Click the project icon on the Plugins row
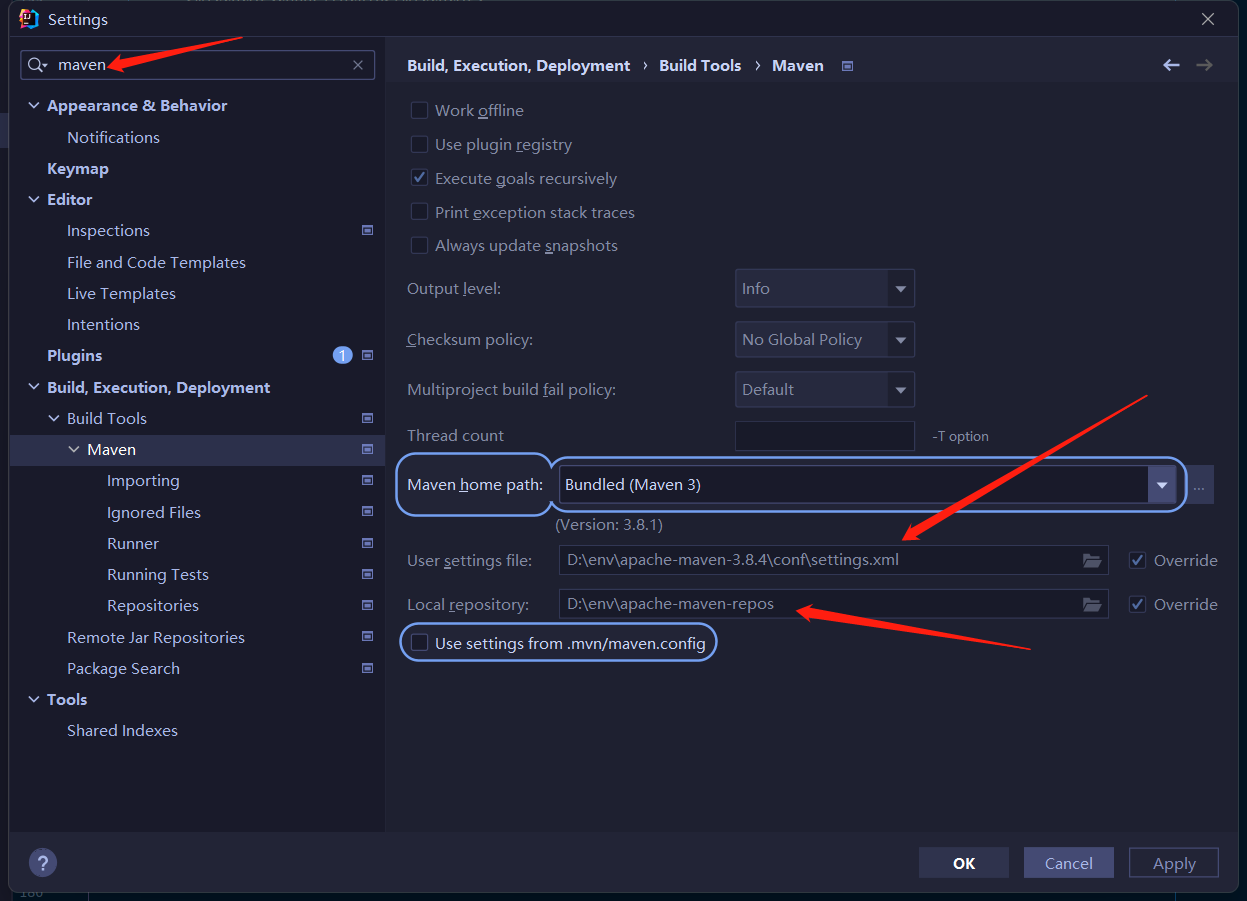The height and width of the screenshot is (901, 1247). (367, 355)
